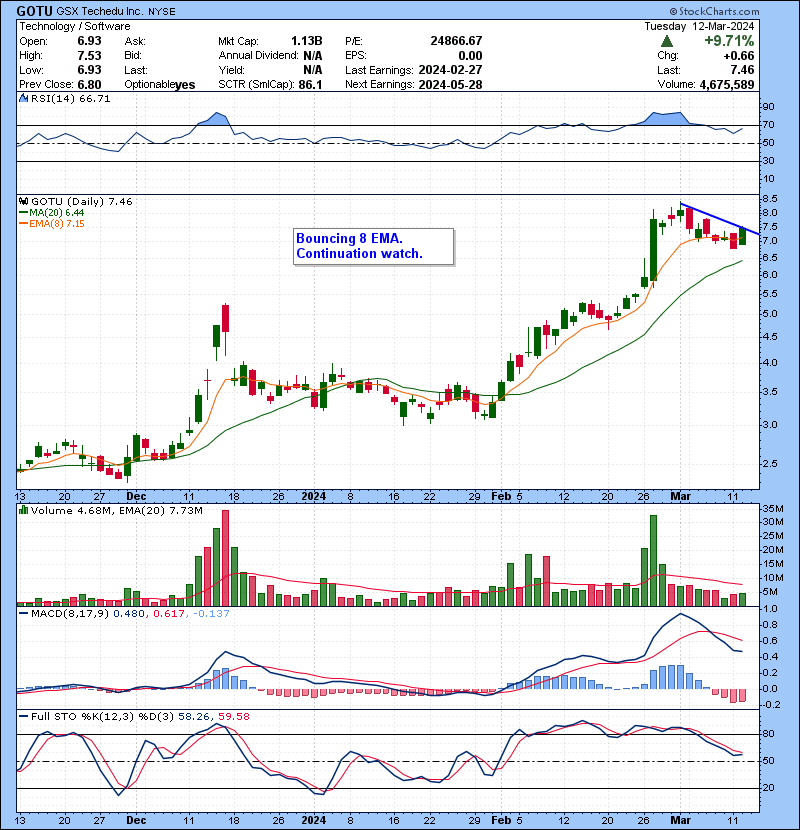Click the Optionable yes value
The width and height of the screenshot is (800, 830).
(x=185, y=85)
